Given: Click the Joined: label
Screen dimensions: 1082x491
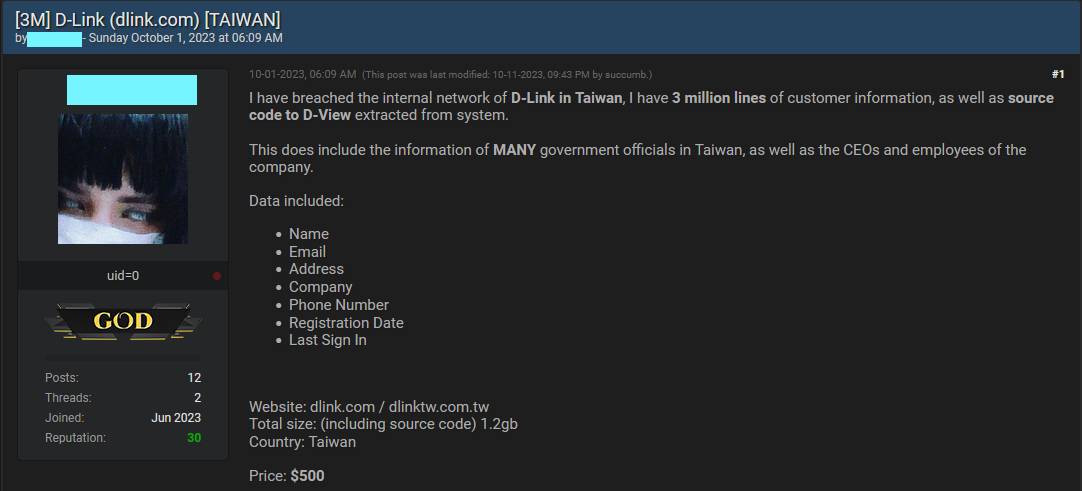Looking at the screenshot, I should pos(64,418).
